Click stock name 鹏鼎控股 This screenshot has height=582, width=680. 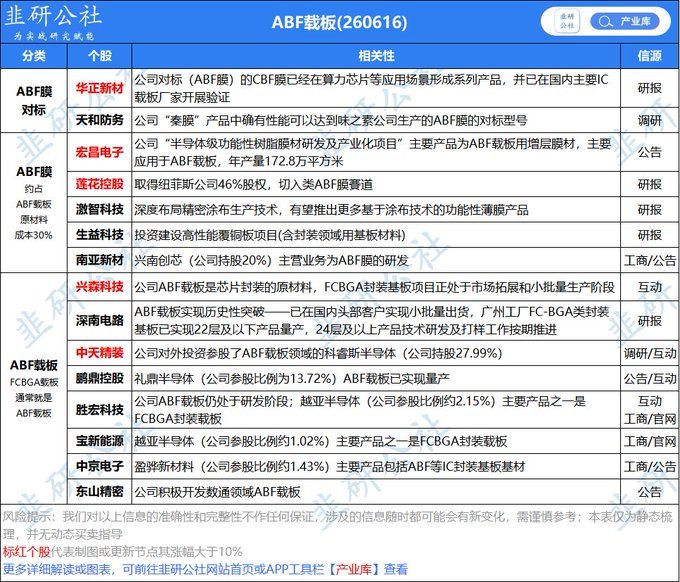point(100,379)
